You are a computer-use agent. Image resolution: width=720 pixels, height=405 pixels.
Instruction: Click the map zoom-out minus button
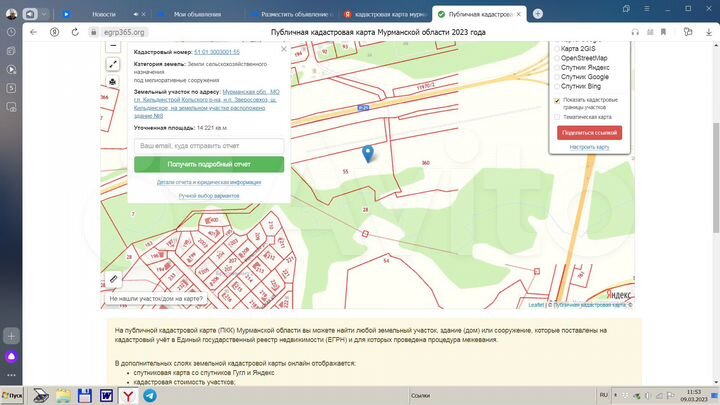113,46
